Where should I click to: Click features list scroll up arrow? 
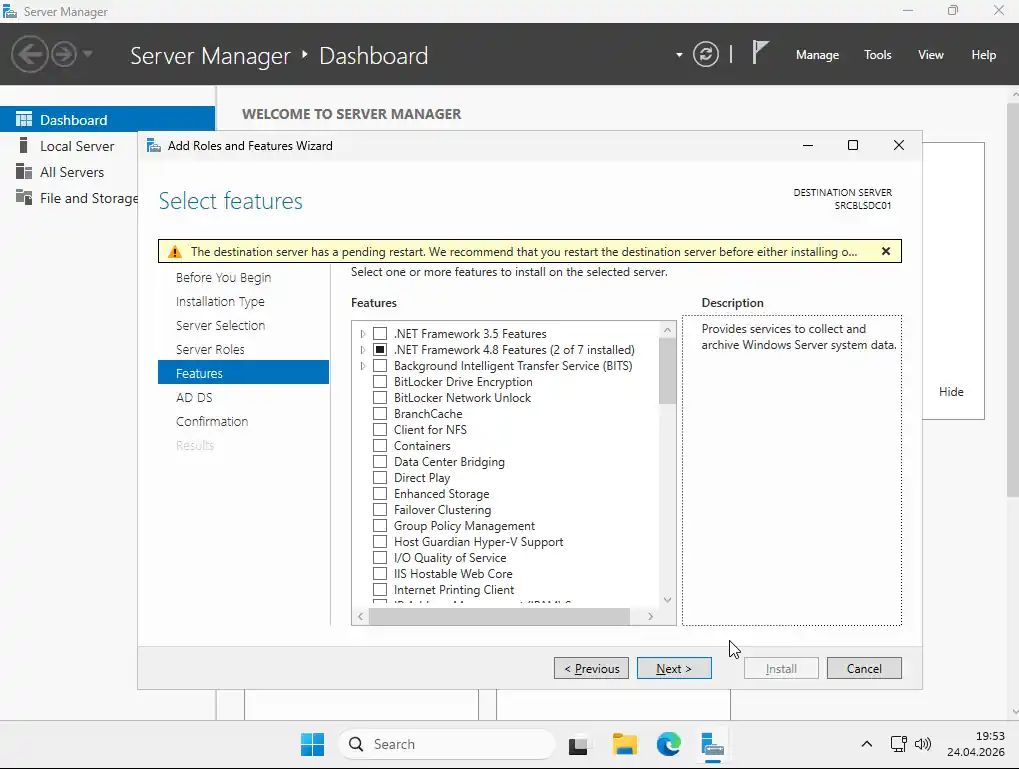click(x=667, y=330)
